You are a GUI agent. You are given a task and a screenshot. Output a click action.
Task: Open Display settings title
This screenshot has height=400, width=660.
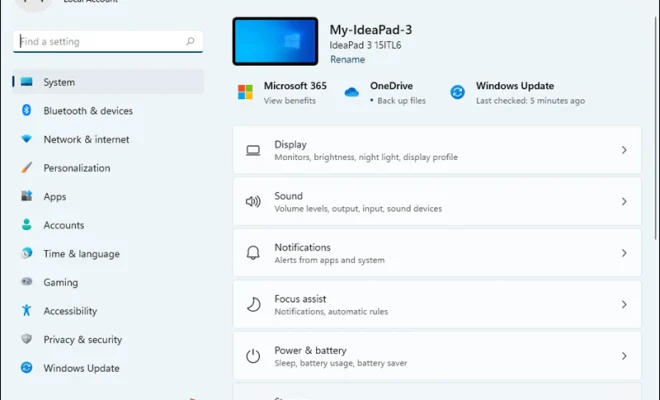(x=290, y=144)
